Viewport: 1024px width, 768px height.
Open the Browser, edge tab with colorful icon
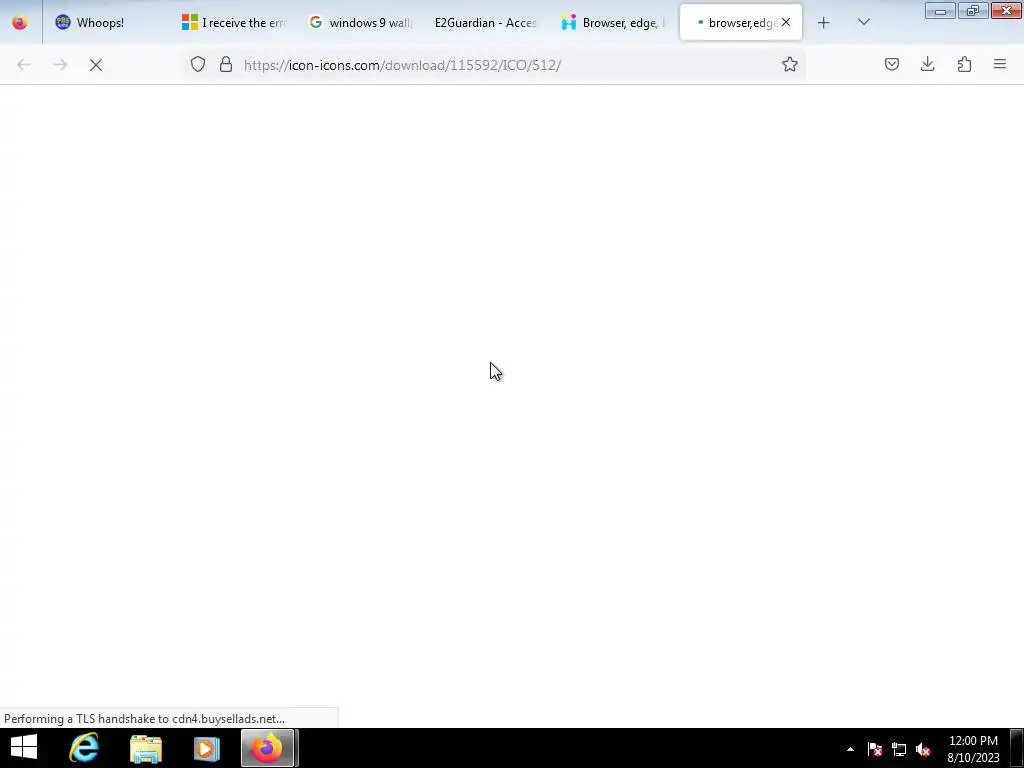tap(613, 23)
